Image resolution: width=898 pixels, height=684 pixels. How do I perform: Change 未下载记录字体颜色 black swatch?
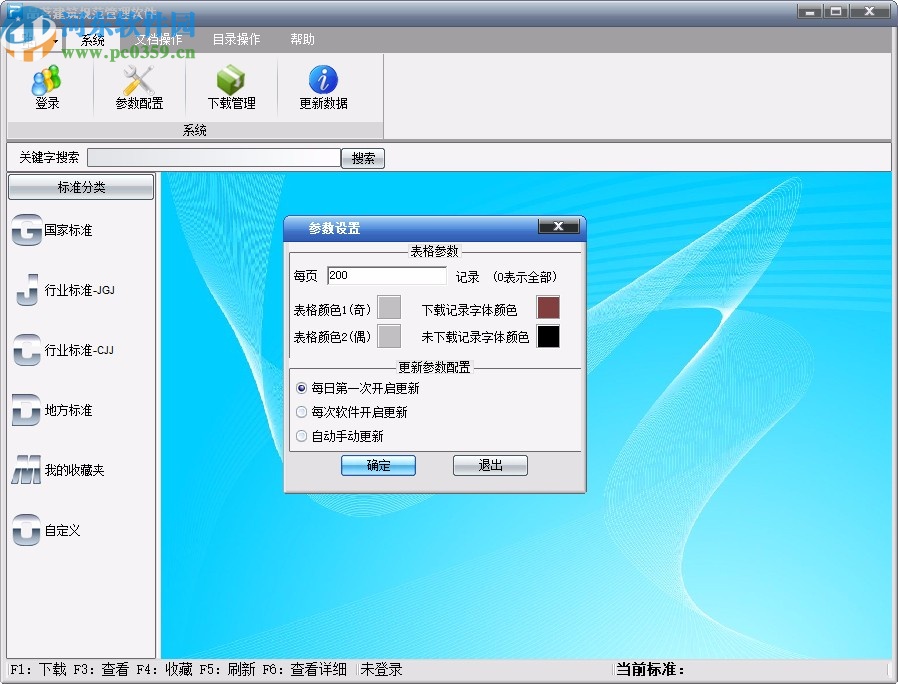pyautogui.click(x=548, y=336)
